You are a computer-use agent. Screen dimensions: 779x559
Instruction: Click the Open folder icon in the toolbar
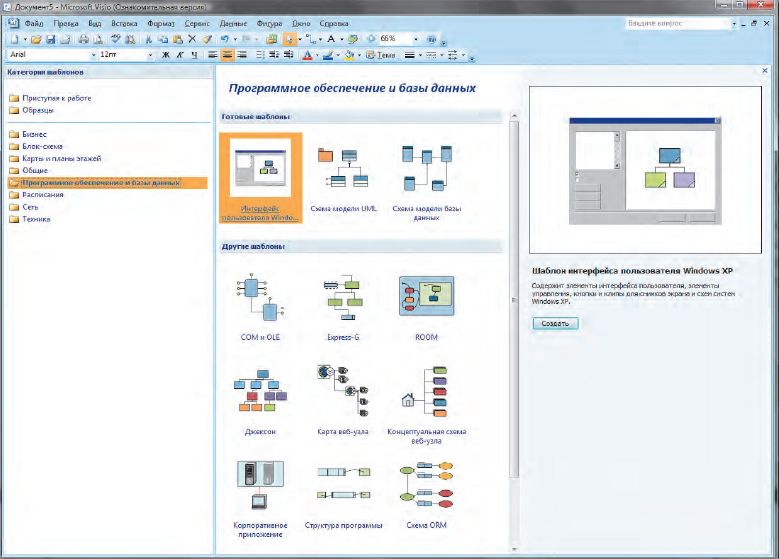tap(35, 38)
